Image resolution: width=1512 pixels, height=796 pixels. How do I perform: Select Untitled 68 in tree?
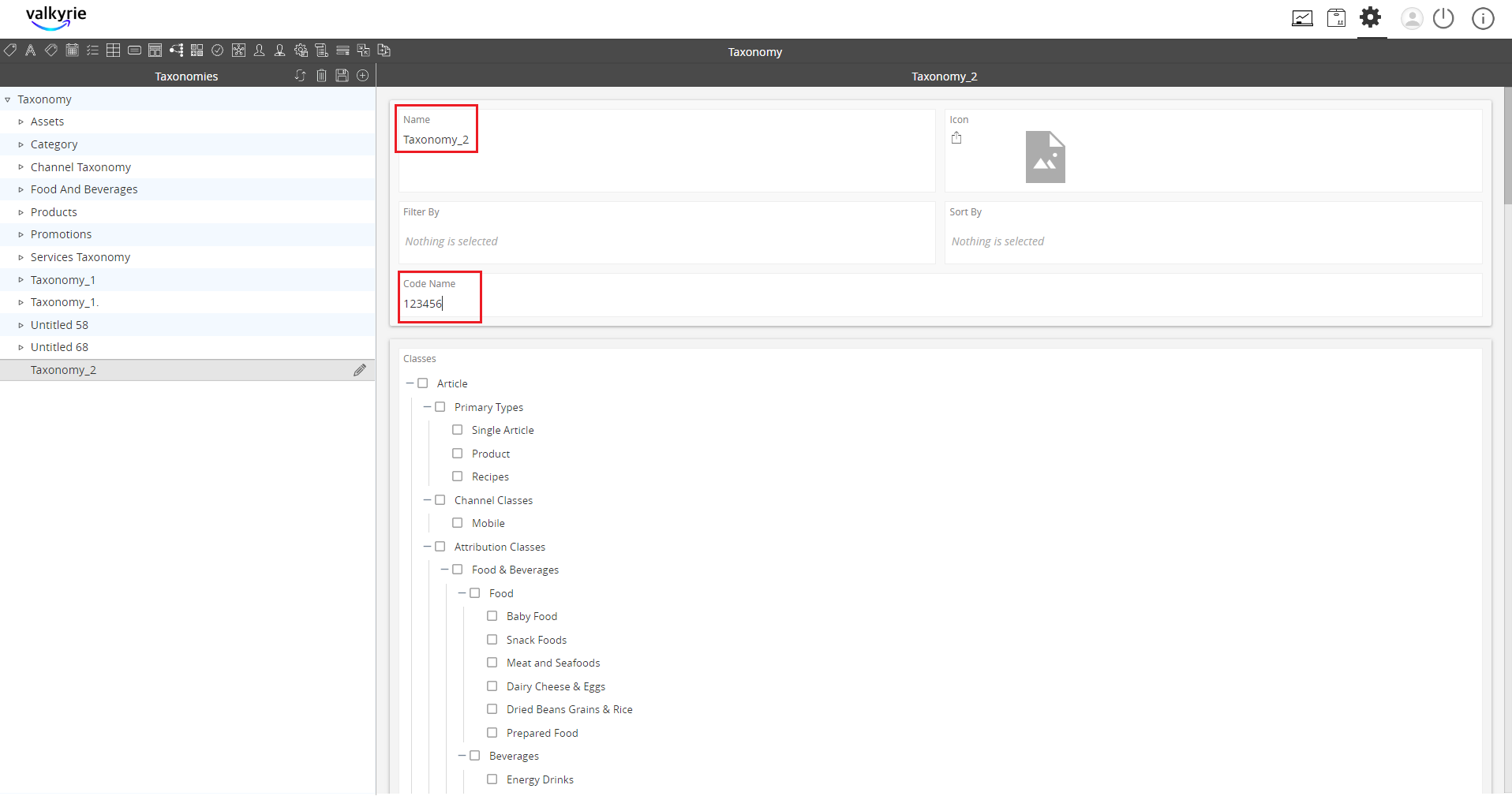[59, 347]
